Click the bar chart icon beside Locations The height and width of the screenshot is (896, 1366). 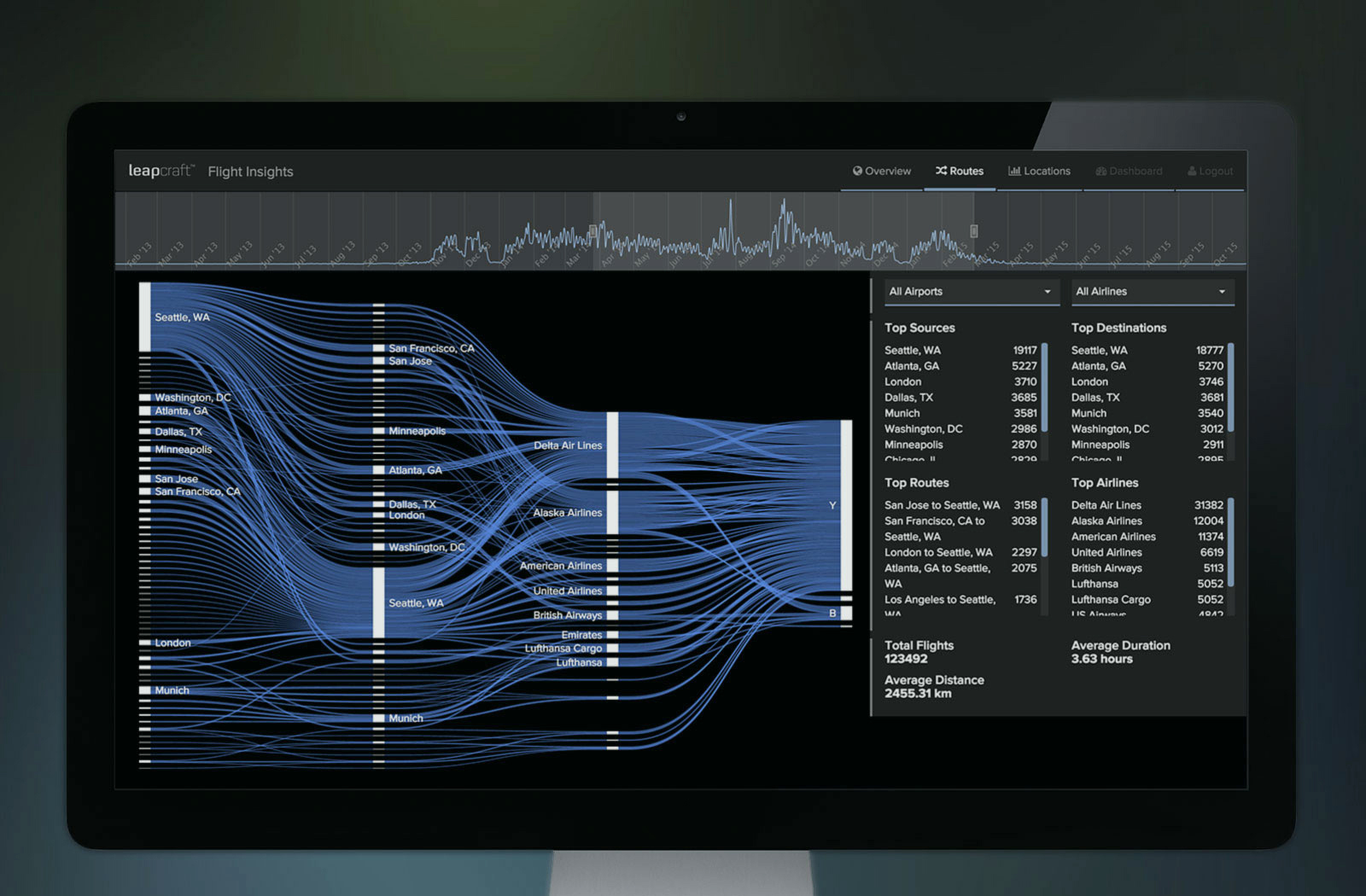(x=1014, y=171)
